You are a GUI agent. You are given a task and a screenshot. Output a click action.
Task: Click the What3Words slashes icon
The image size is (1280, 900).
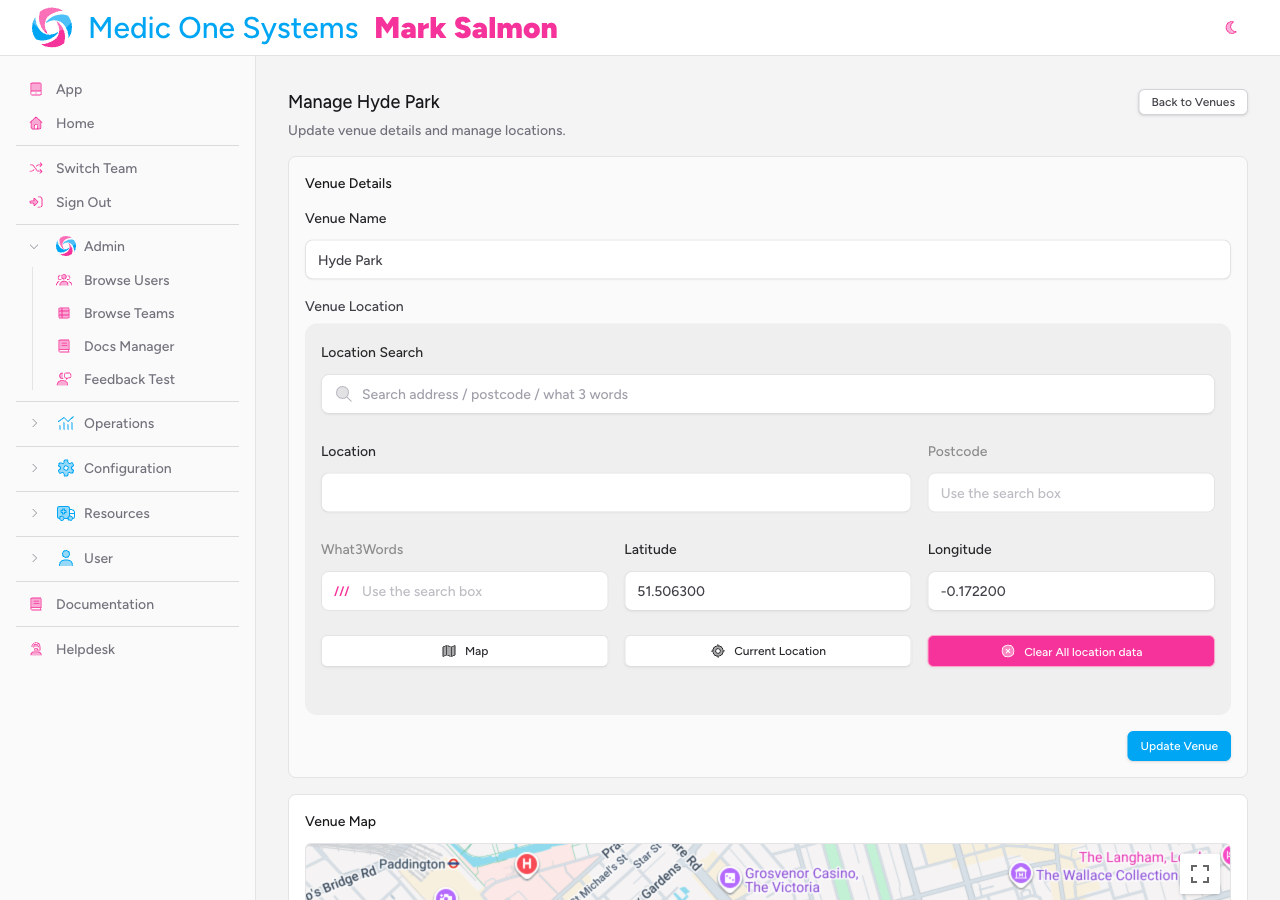(340, 591)
